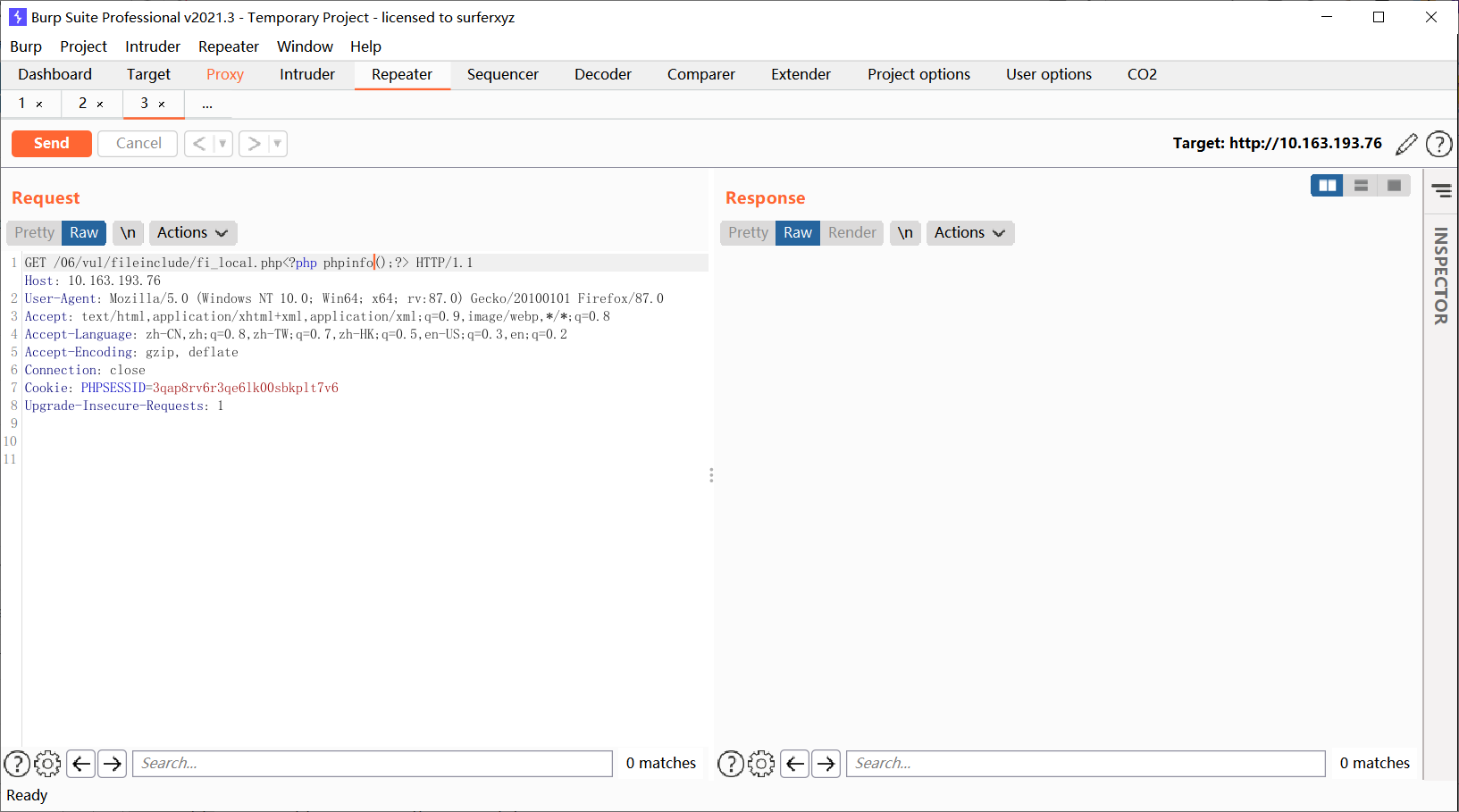Image resolution: width=1459 pixels, height=812 pixels.
Task: Go forward in request history
Action: click(254, 144)
